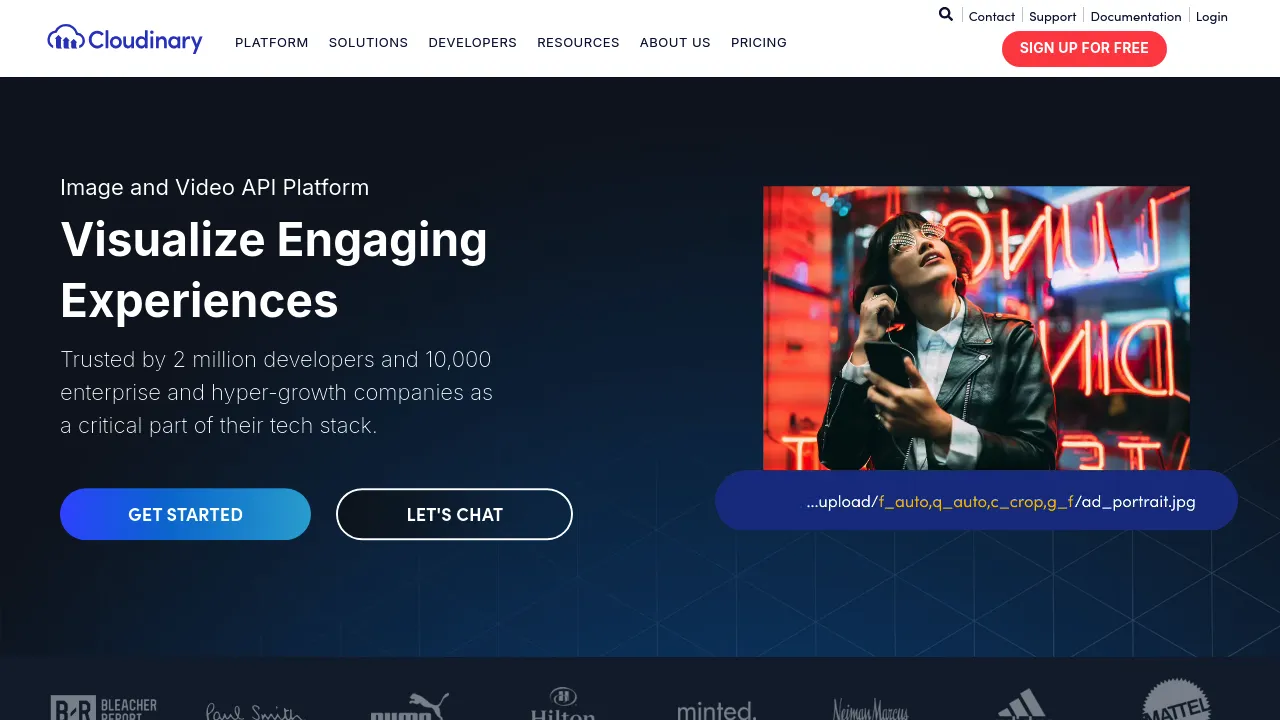Click the Hilton logo
This screenshot has height=720, width=1280.
[563, 704]
